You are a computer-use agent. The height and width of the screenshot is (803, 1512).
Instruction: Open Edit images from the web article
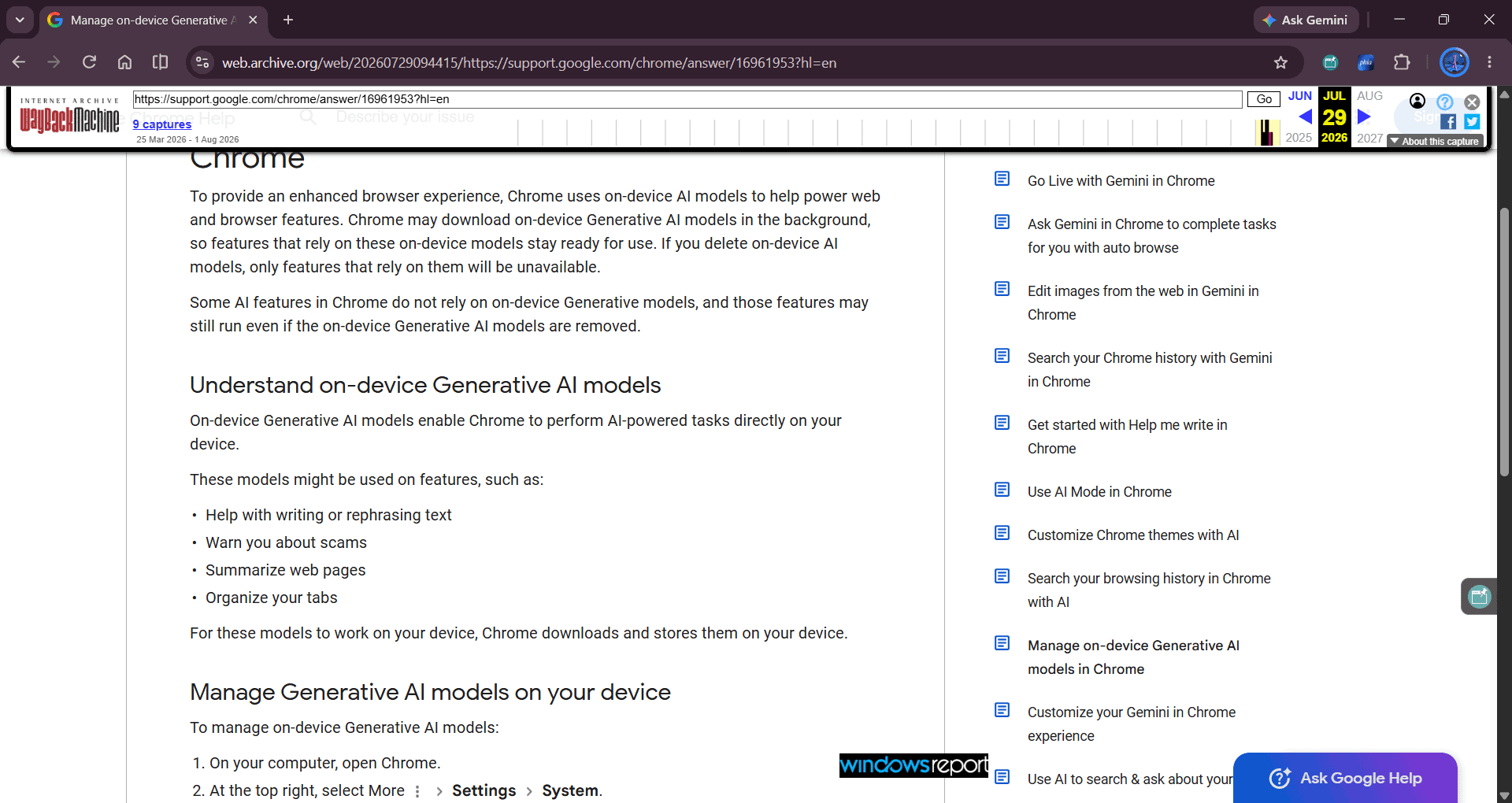point(1143,303)
